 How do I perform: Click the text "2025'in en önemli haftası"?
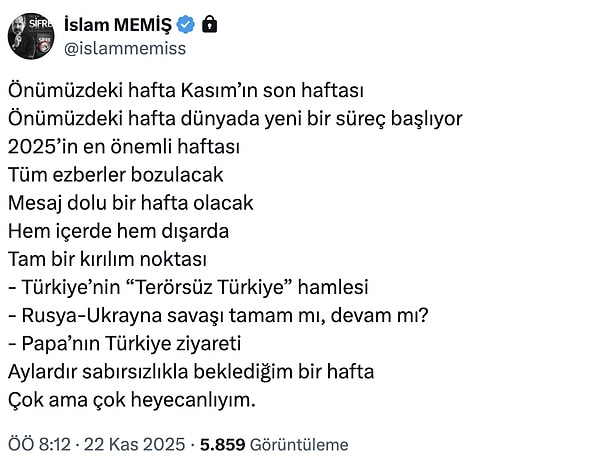pyautogui.click(x=125, y=148)
